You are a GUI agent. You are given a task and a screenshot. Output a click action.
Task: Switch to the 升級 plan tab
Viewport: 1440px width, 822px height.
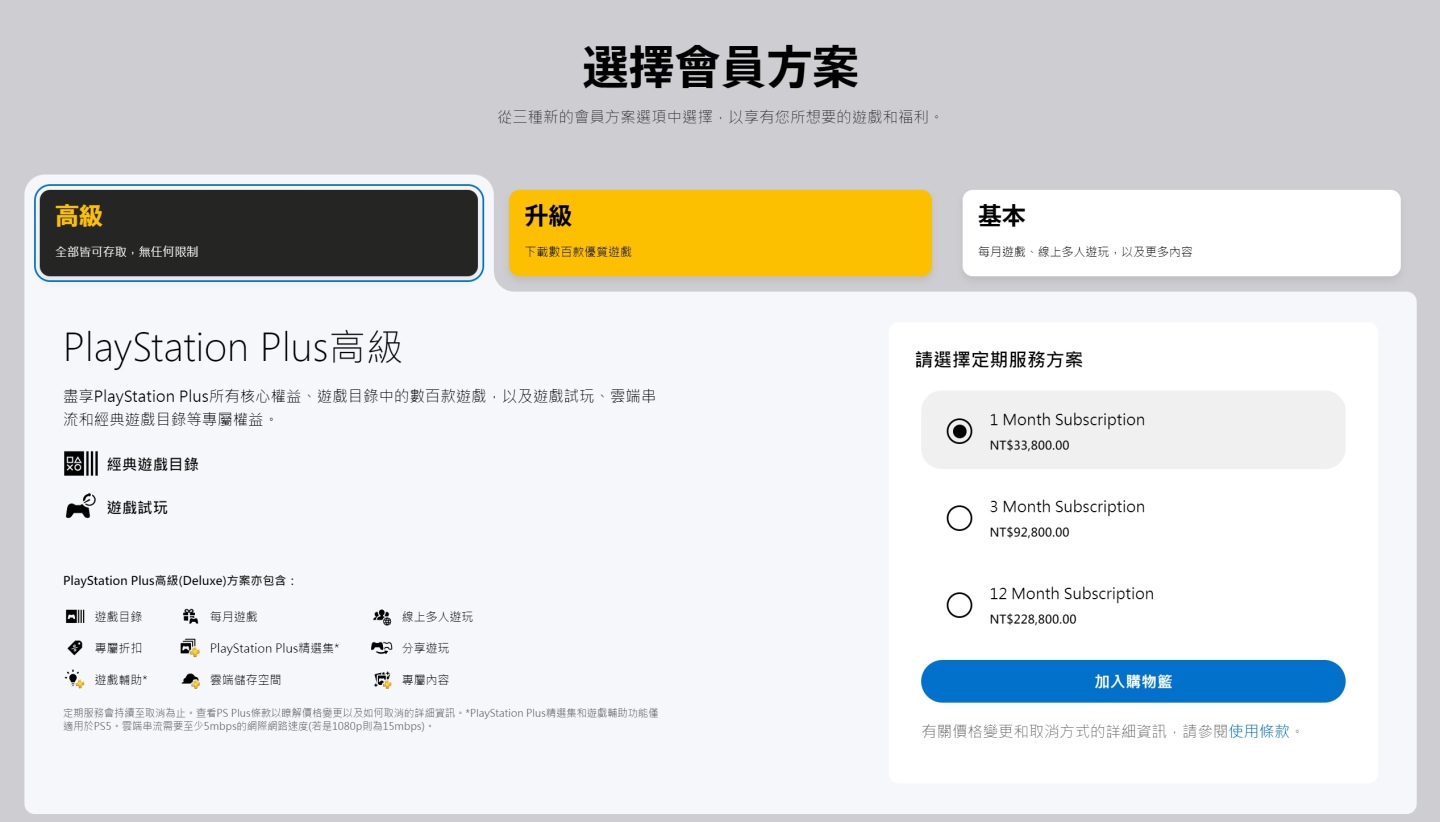point(720,233)
